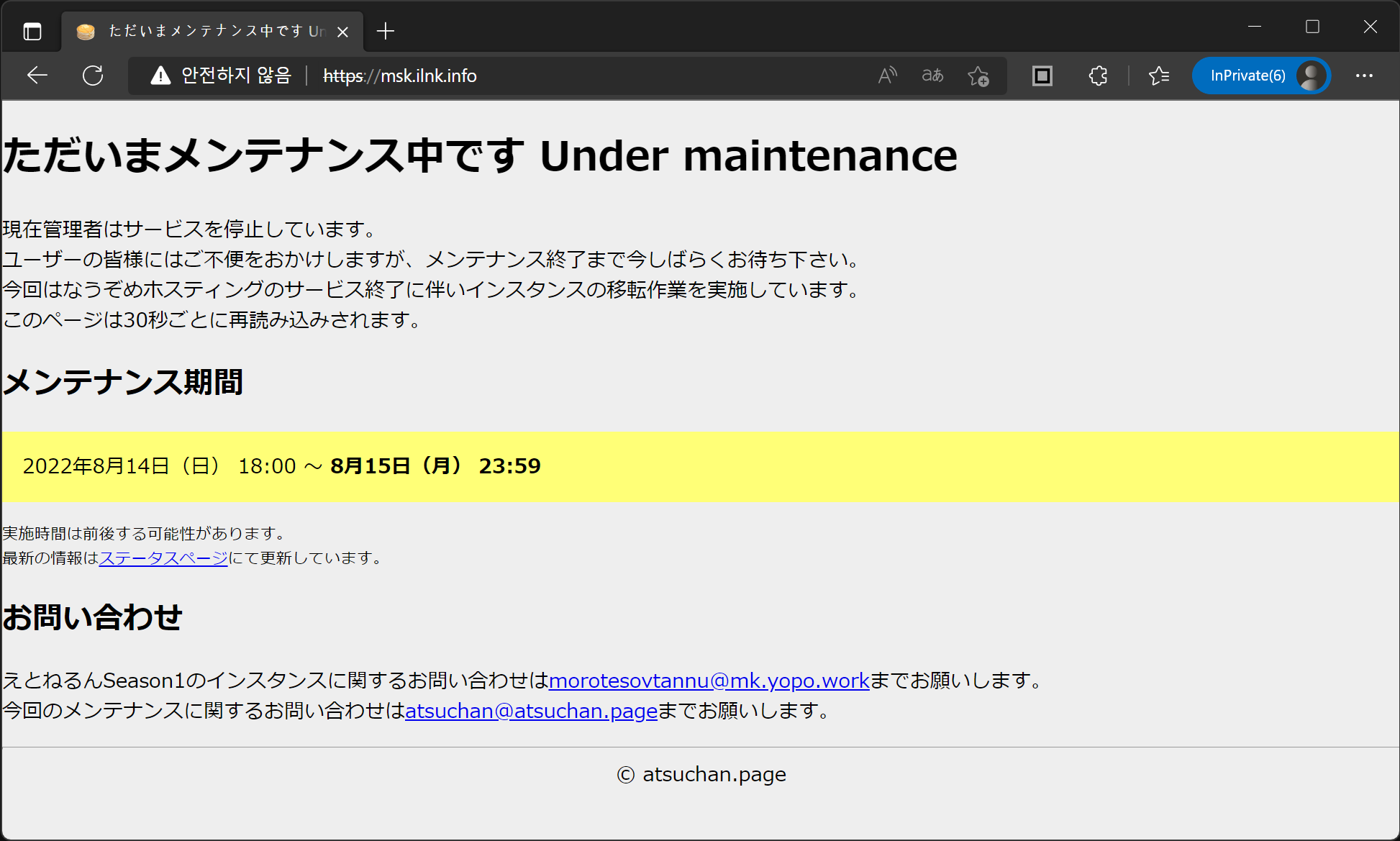The image size is (1400, 841).
Task: Add this page to favorites
Action: (978, 76)
